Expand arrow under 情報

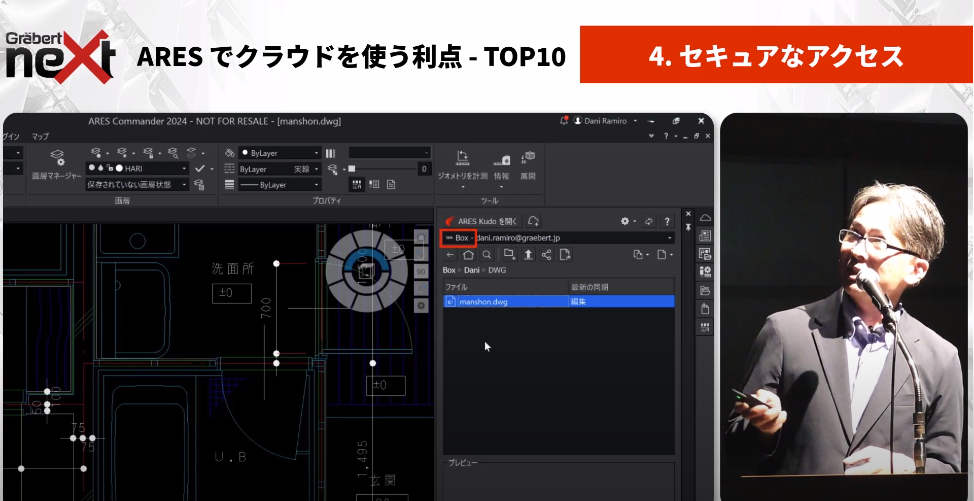[501, 187]
